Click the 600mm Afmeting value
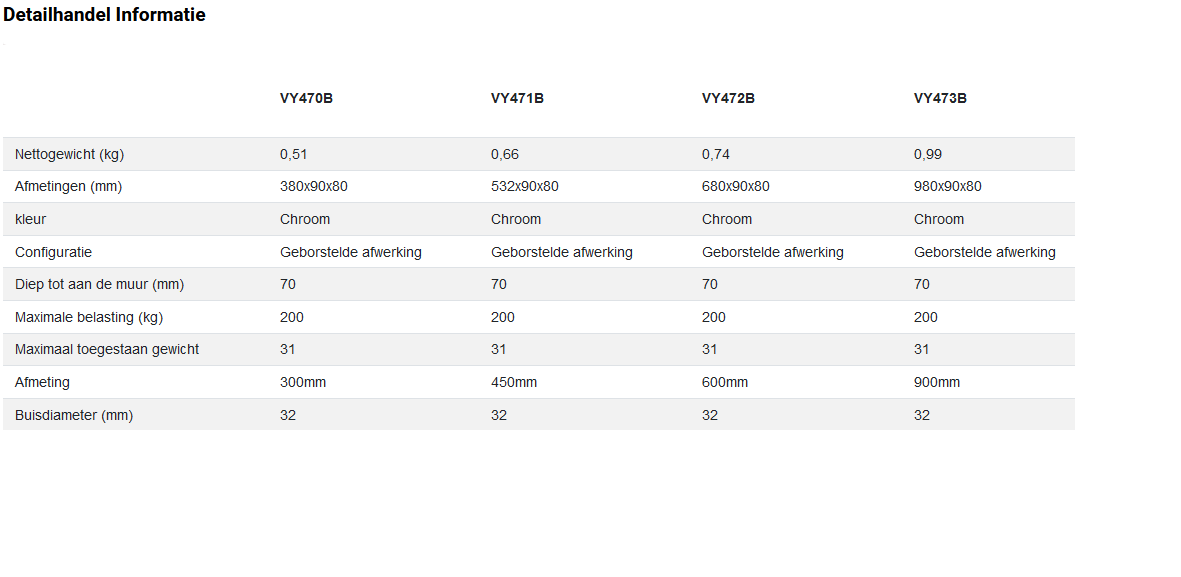The width and height of the screenshot is (1181, 577). coord(725,382)
